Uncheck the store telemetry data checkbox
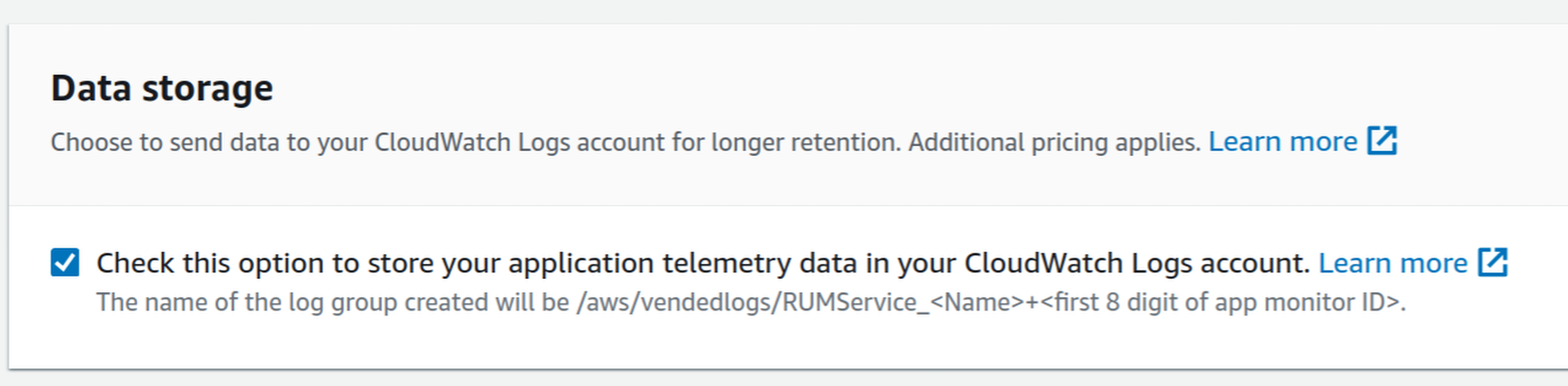 65,262
